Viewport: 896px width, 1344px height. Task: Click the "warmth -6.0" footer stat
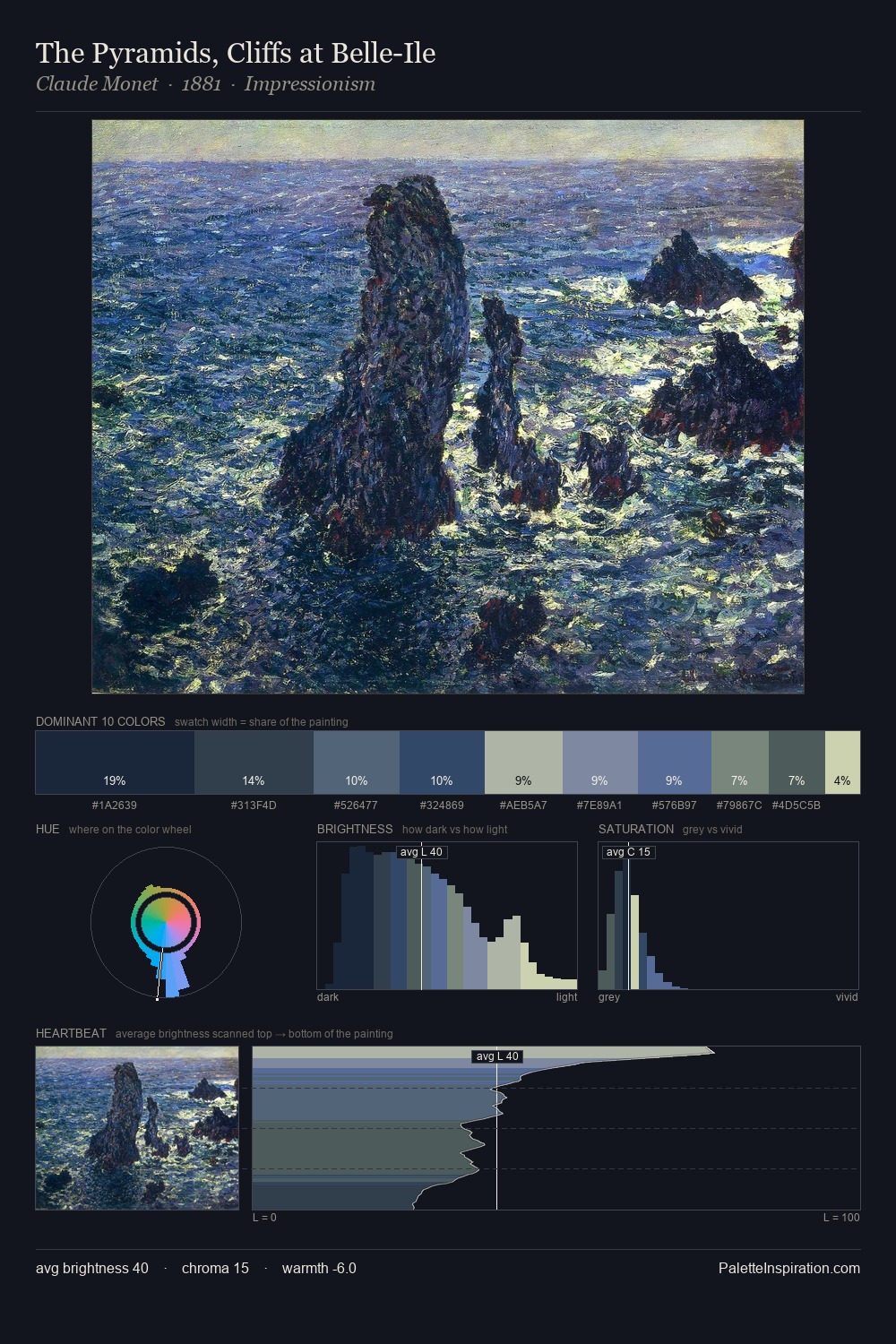(319, 1269)
